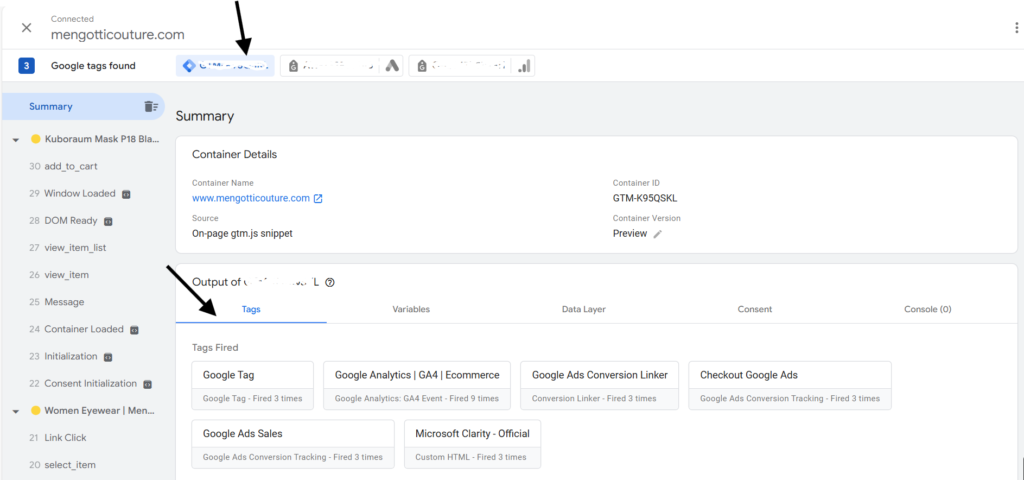The image size is (1024, 480).
Task: Click the Preview container version text
Action: click(630, 234)
